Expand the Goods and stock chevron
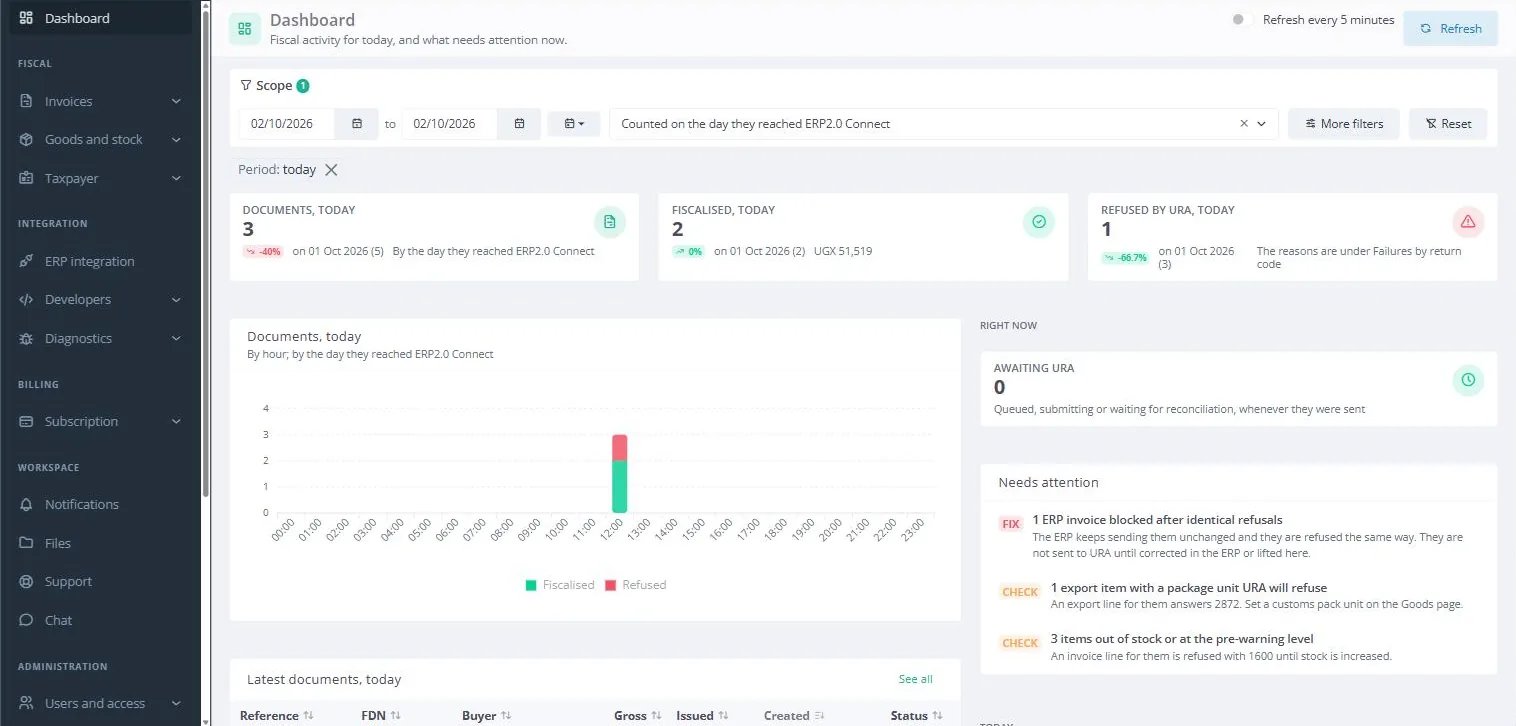The image size is (1516, 726). (176, 139)
